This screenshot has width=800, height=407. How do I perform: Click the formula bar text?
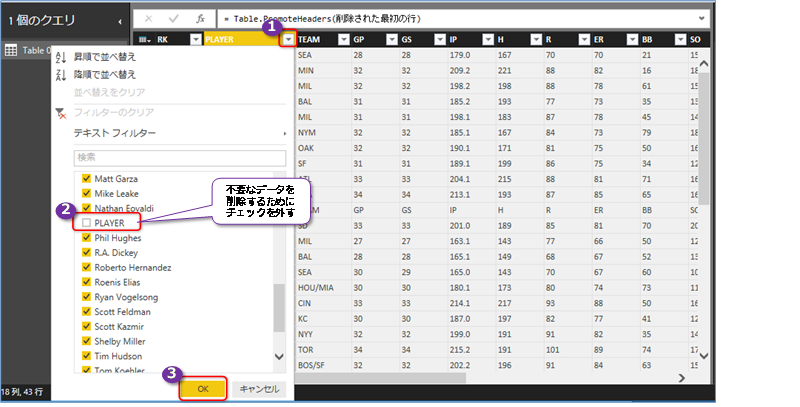click(322, 19)
